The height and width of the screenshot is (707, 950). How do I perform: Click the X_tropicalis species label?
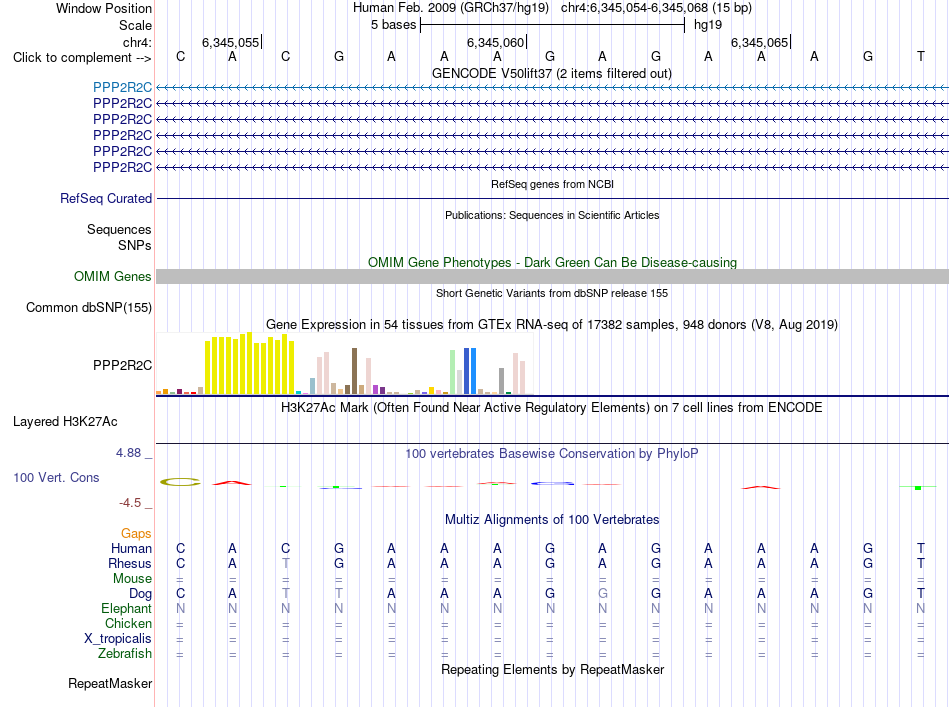pyautogui.click(x=118, y=639)
